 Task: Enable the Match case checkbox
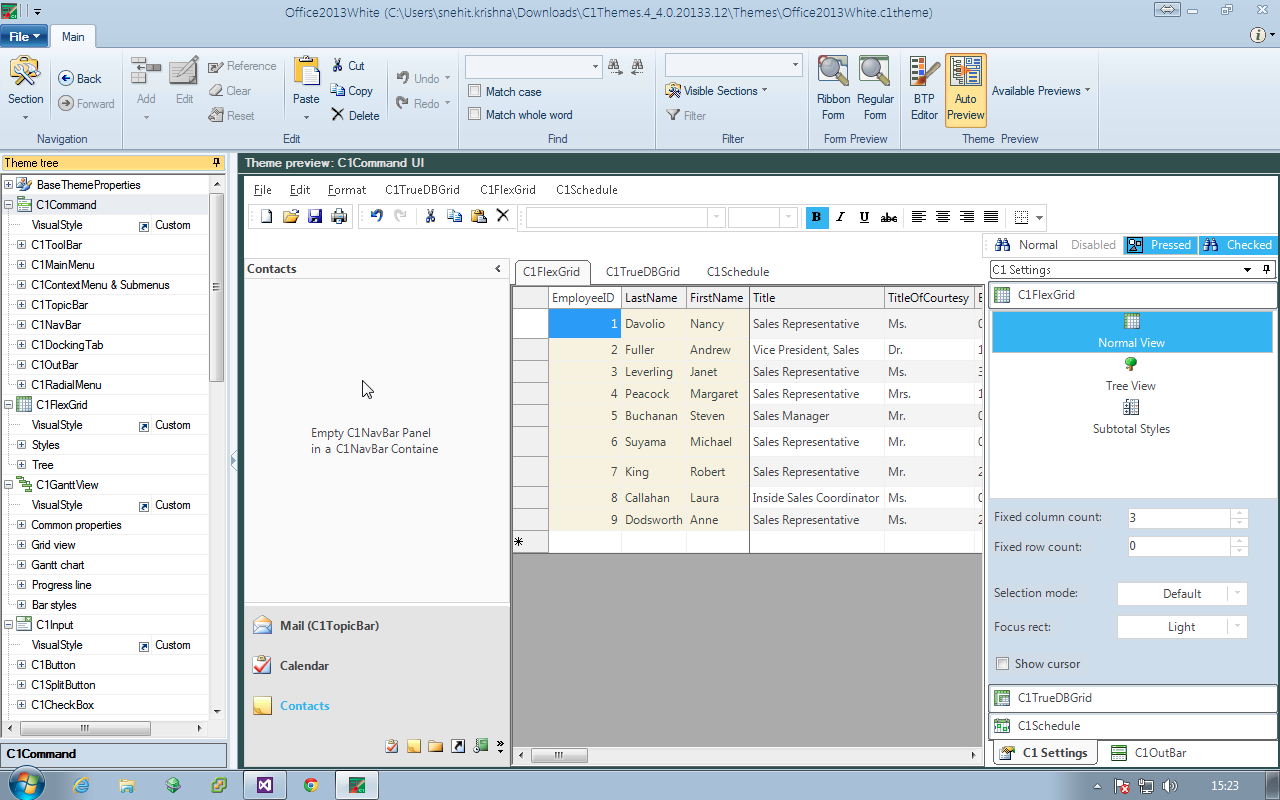click(x=475, y=91)
